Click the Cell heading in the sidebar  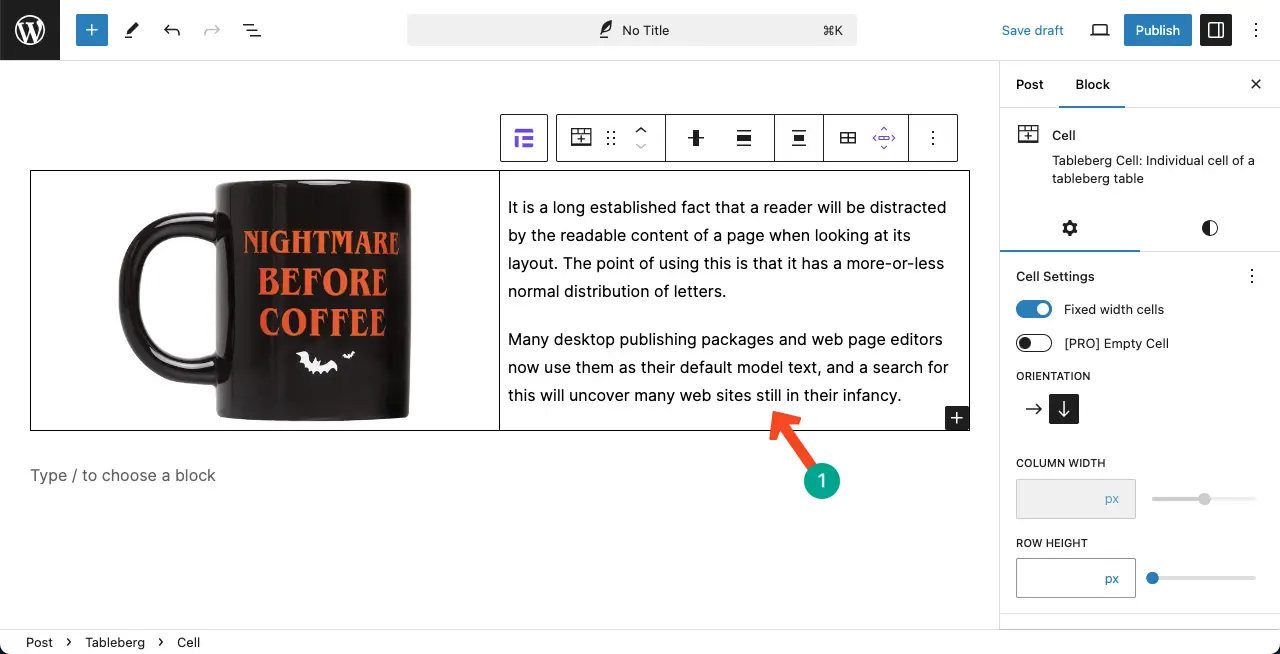tap(1064, 135)
